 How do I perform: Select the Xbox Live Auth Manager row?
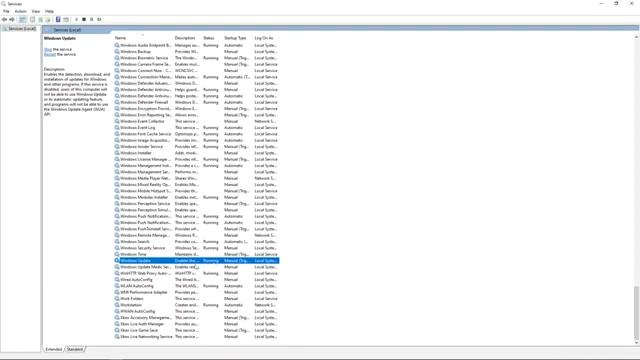point(197,324)
